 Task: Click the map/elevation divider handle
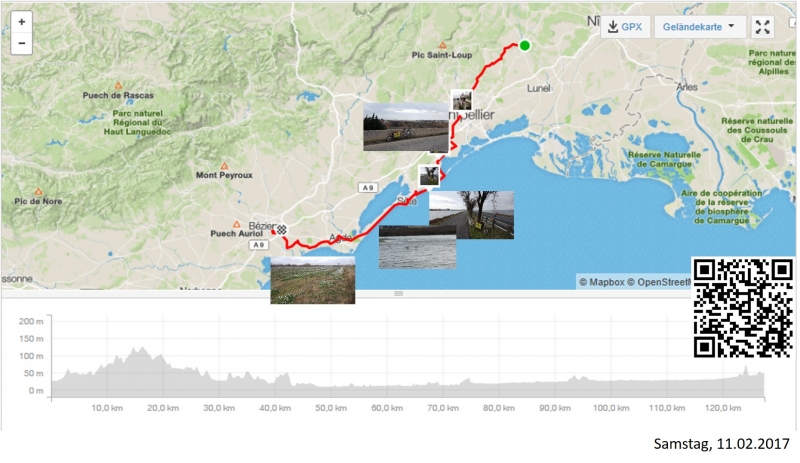(398, 294)
